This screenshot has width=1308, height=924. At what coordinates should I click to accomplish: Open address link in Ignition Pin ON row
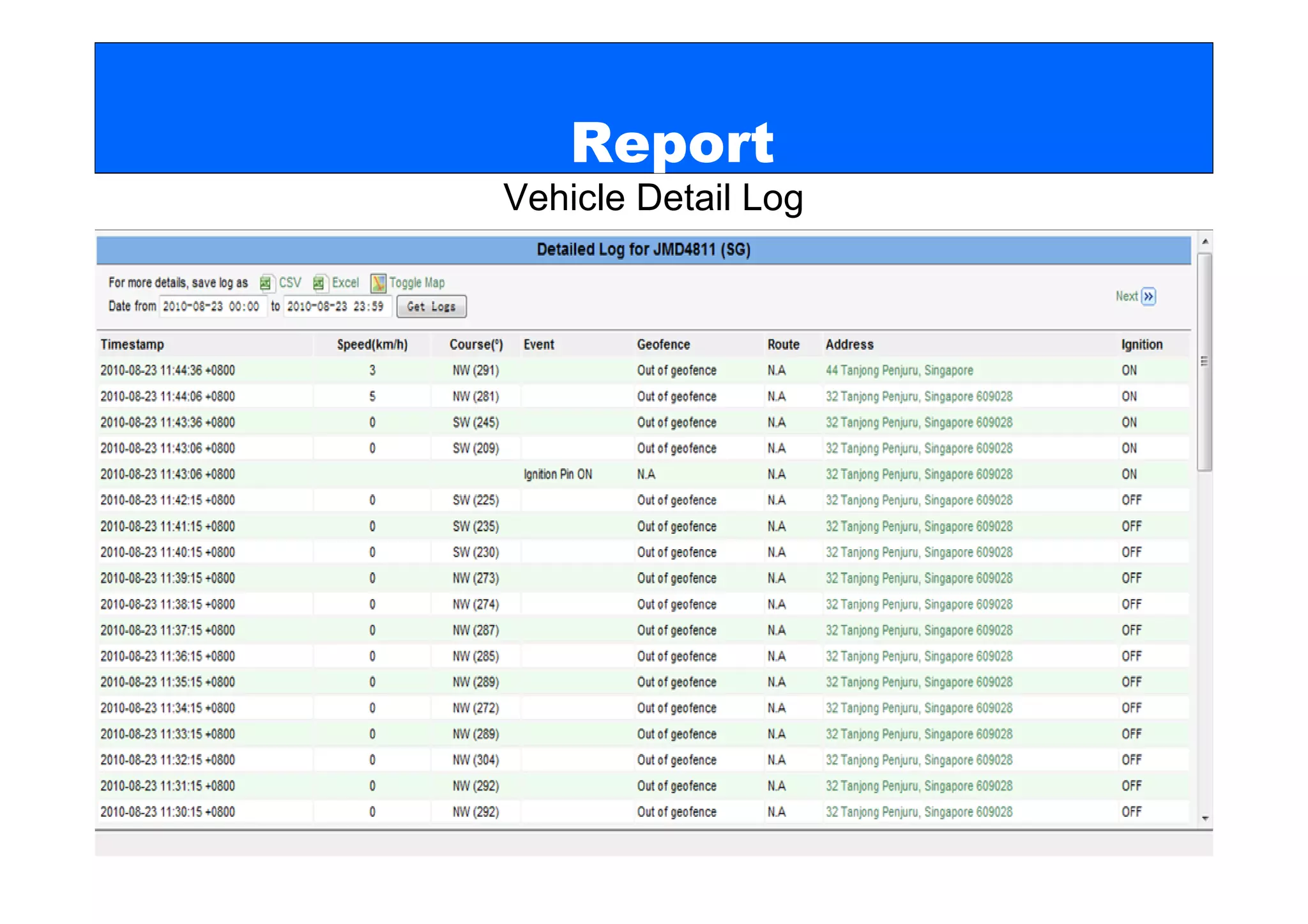pos(919,474)
